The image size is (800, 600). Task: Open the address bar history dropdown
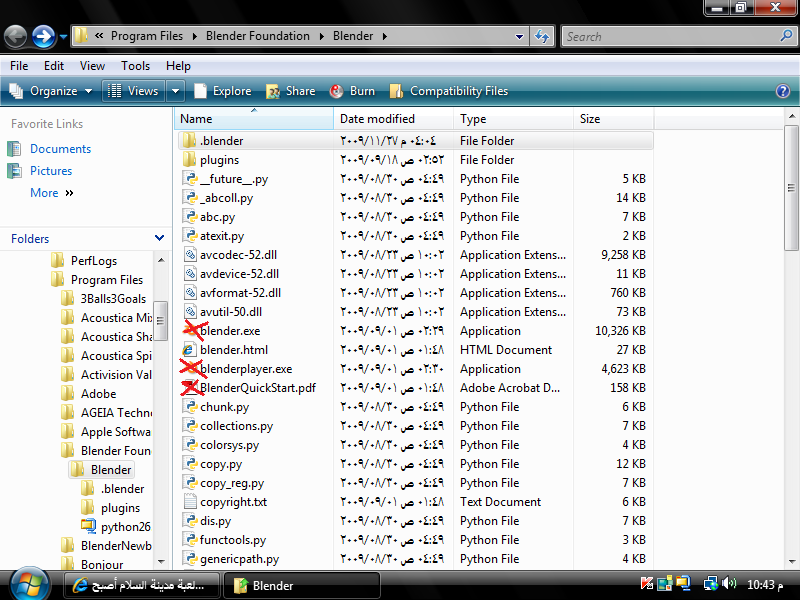519,36
